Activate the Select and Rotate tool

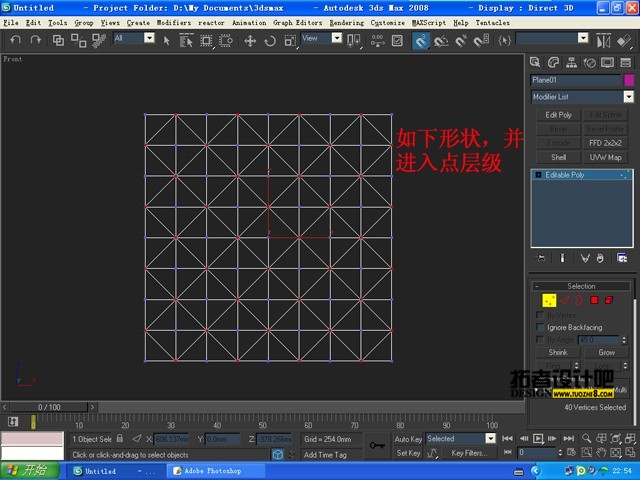270,40
